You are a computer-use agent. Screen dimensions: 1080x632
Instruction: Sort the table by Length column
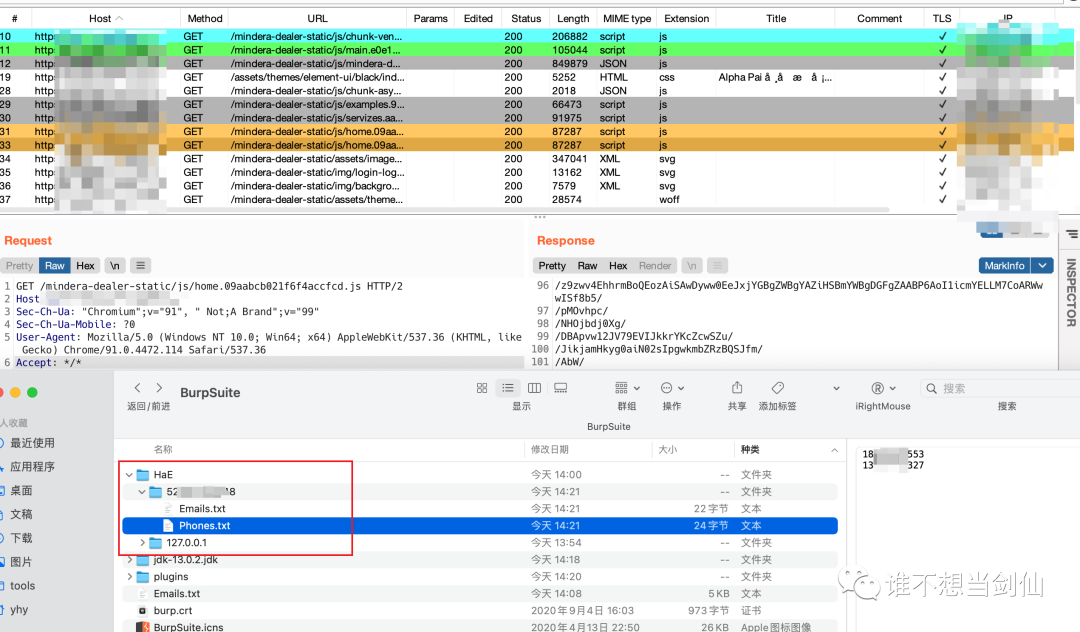pyautogui.click(x=573, y=19)
